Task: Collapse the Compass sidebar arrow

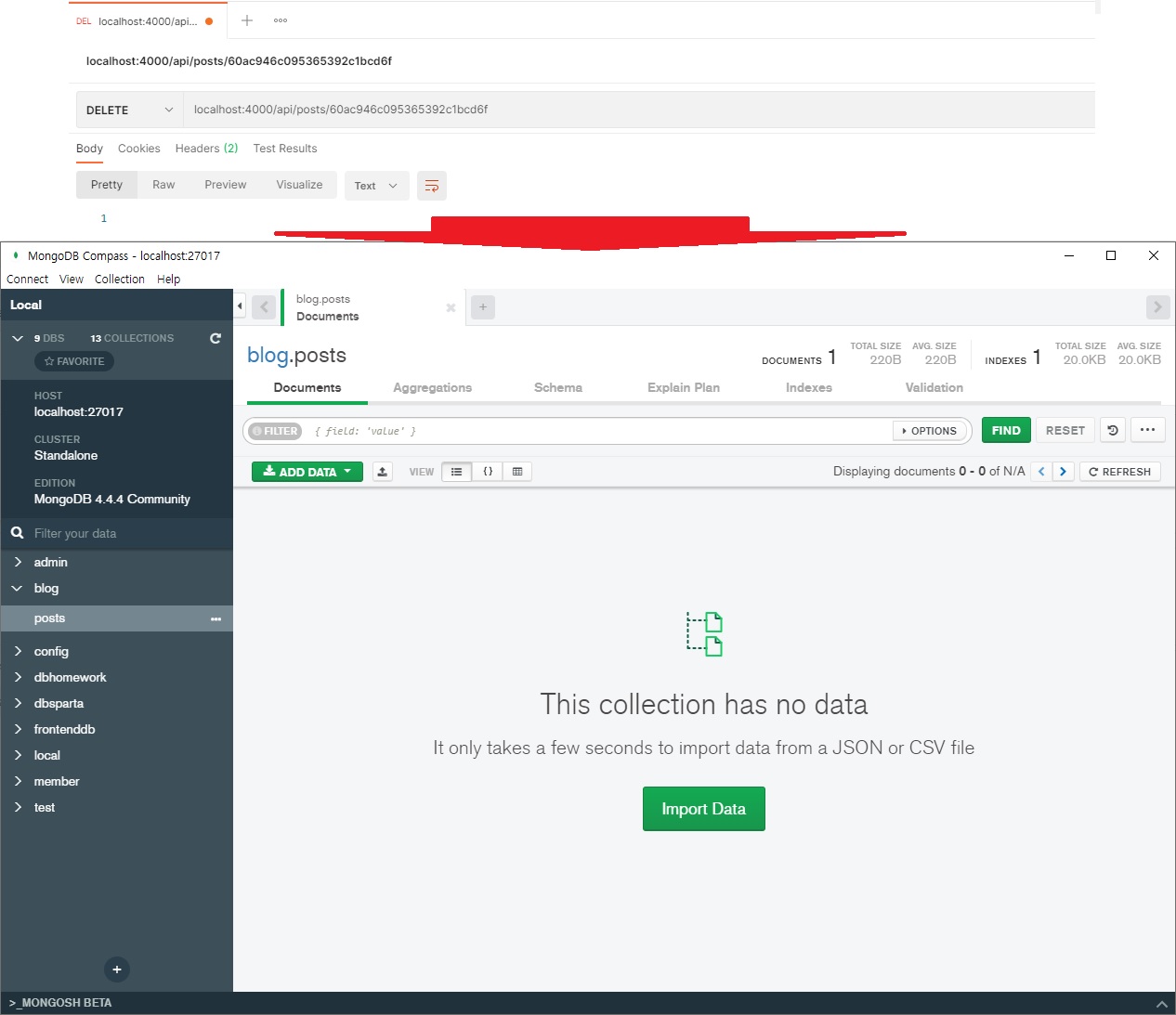Action: [240, 306]
